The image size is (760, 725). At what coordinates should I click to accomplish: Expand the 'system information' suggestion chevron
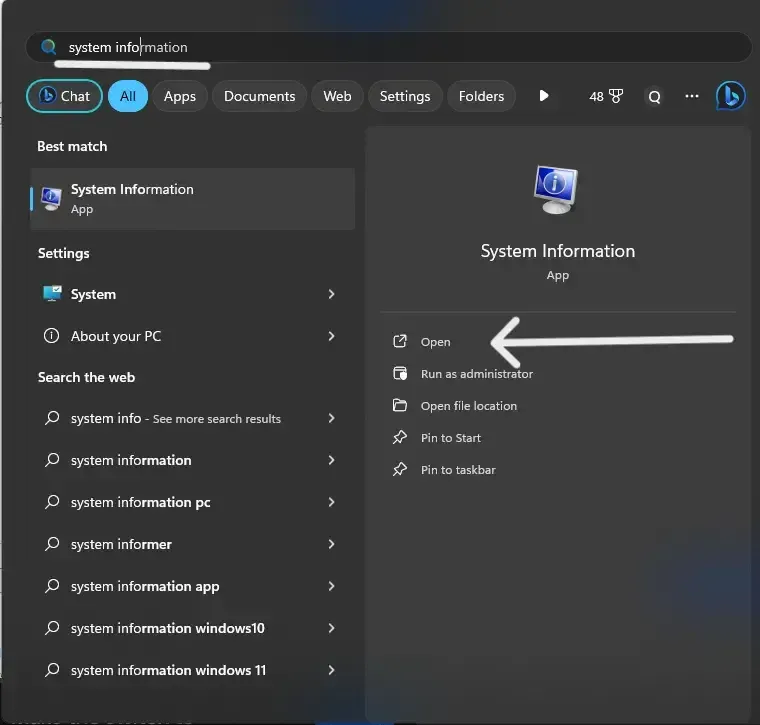tap(332, 460)
